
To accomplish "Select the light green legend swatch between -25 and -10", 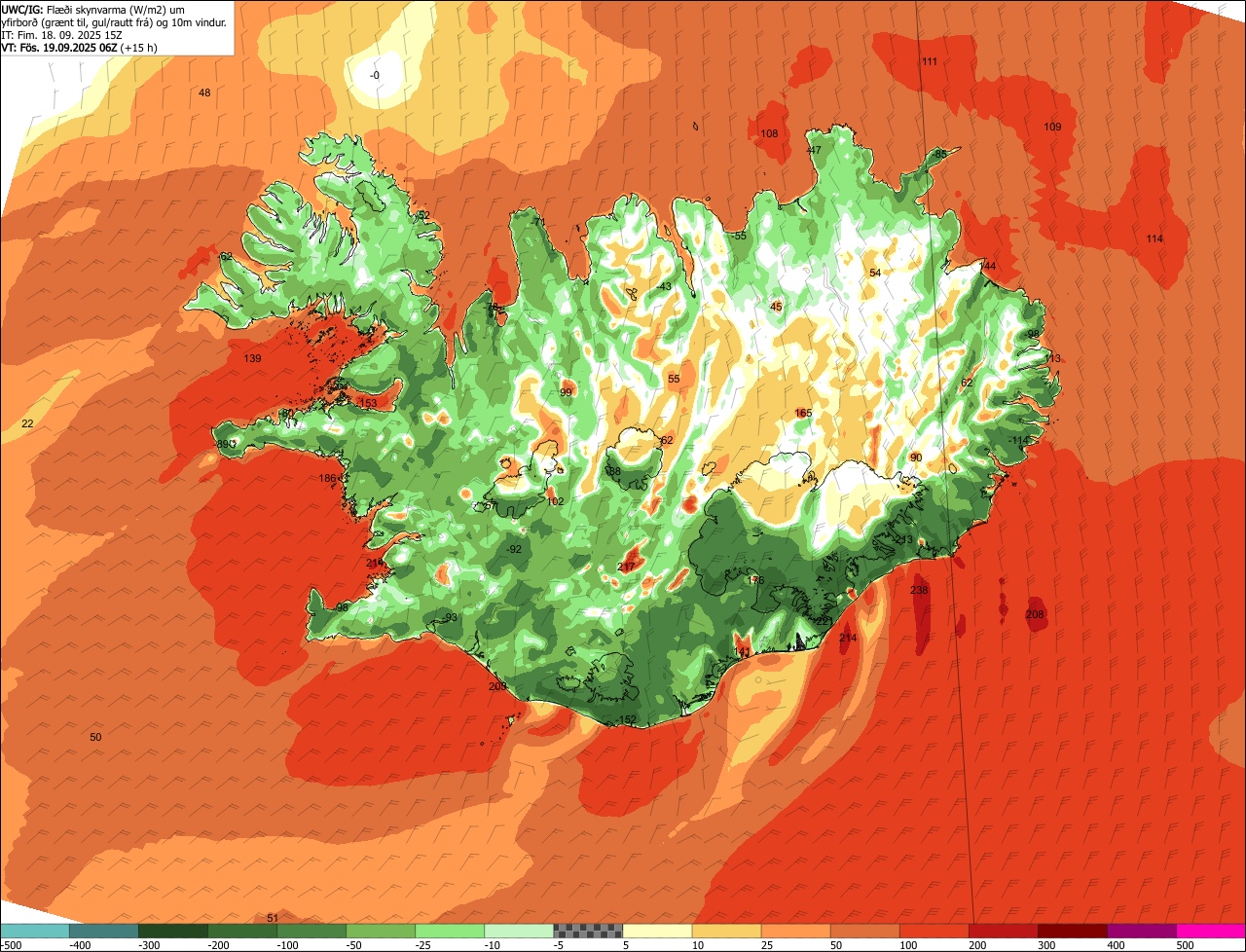I will pos(450,931).
